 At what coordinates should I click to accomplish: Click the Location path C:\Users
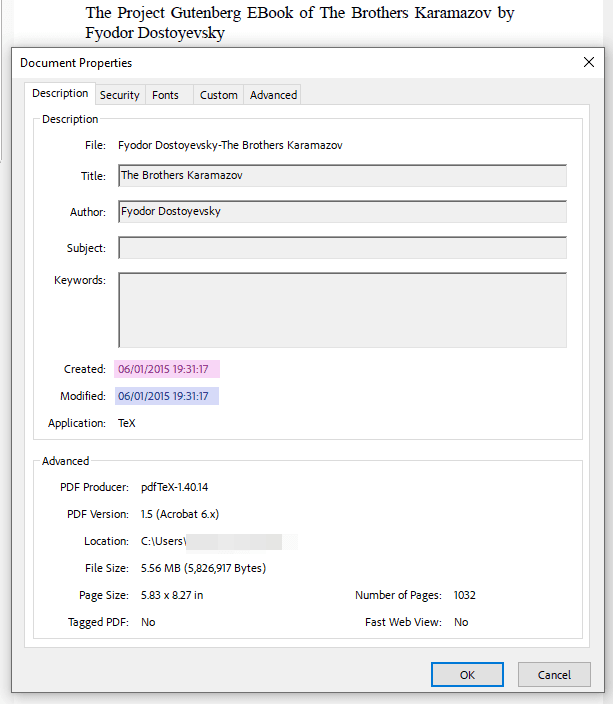[163, 541]
